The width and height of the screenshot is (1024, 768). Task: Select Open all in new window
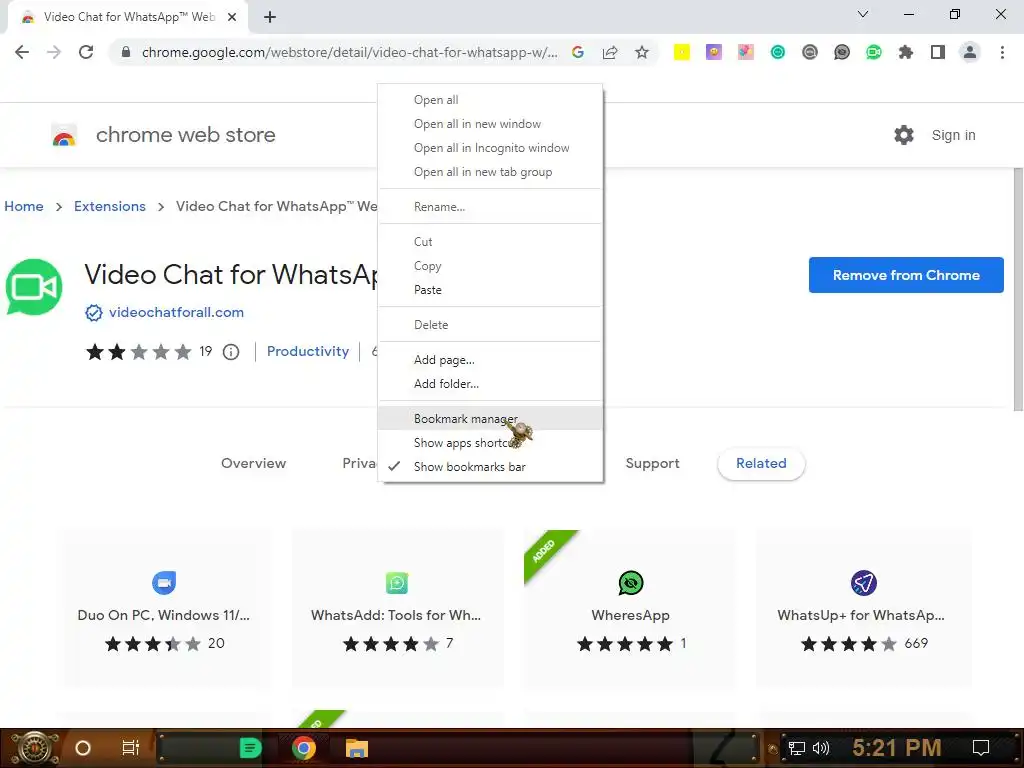(490, 124)
